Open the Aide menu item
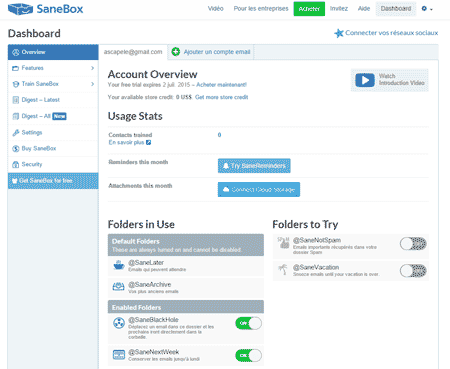This screenshot has width=450, height=369. tap(364, 9)
